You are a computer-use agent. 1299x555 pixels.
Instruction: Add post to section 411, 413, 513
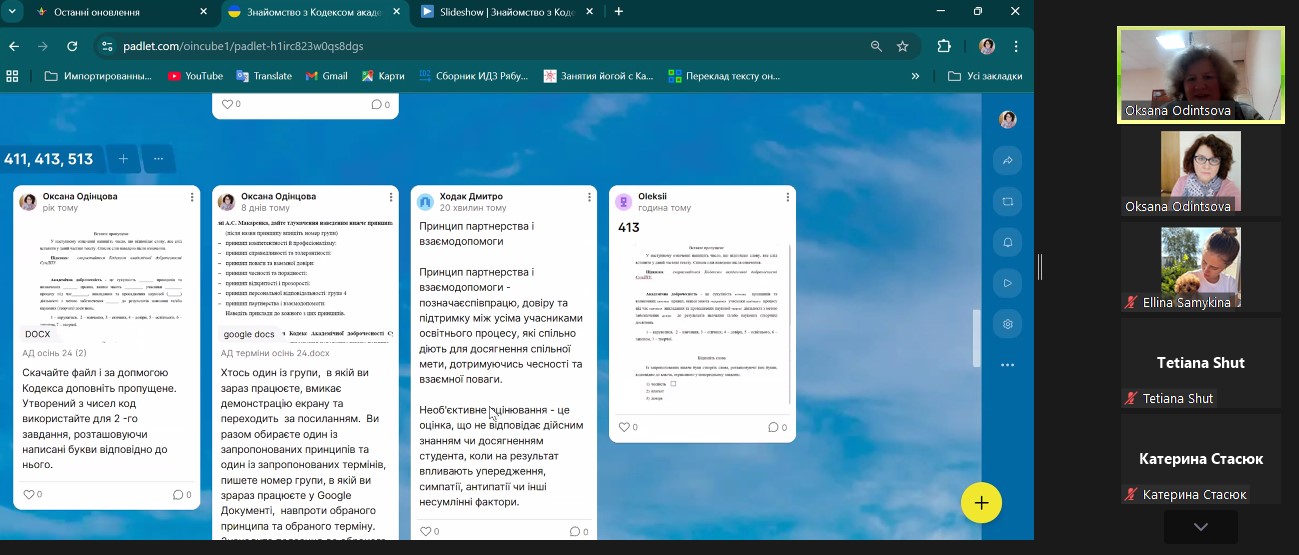[123, 159]
